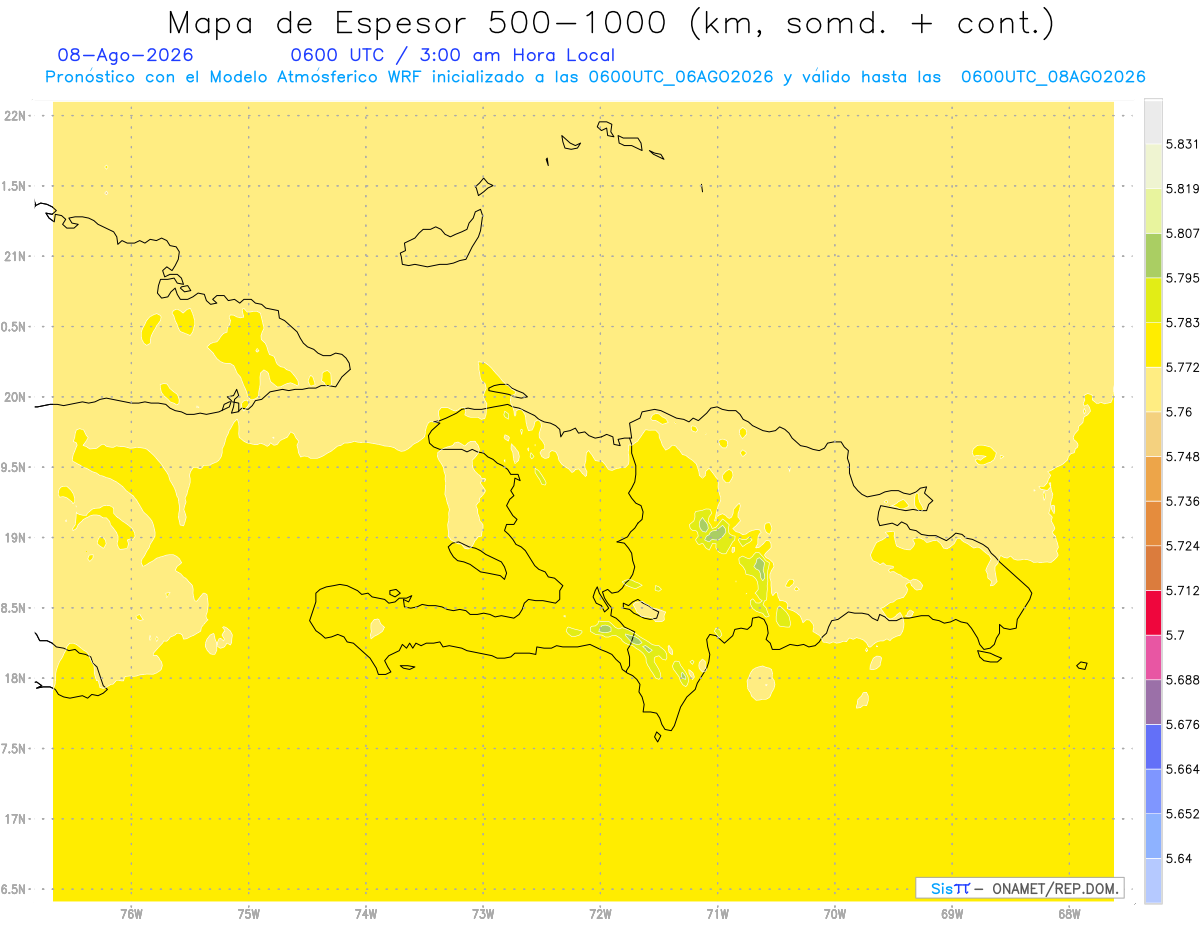Viewport: 1200px width, 927px height.
Task: Click the colorbar value 5.724
Action: point(1183,546)
